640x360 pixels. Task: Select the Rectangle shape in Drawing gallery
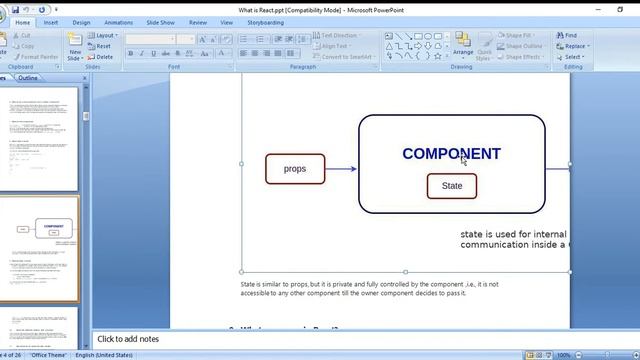418,36
